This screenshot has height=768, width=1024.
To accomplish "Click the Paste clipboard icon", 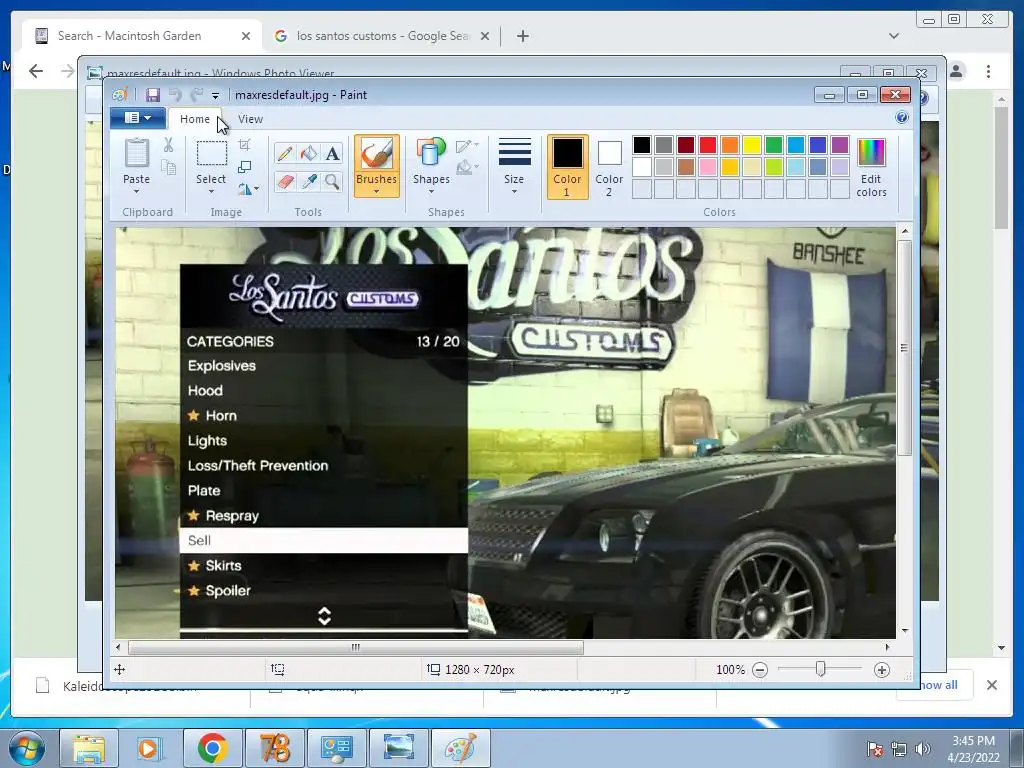I will pyautogui.click(x=136, y=153).
